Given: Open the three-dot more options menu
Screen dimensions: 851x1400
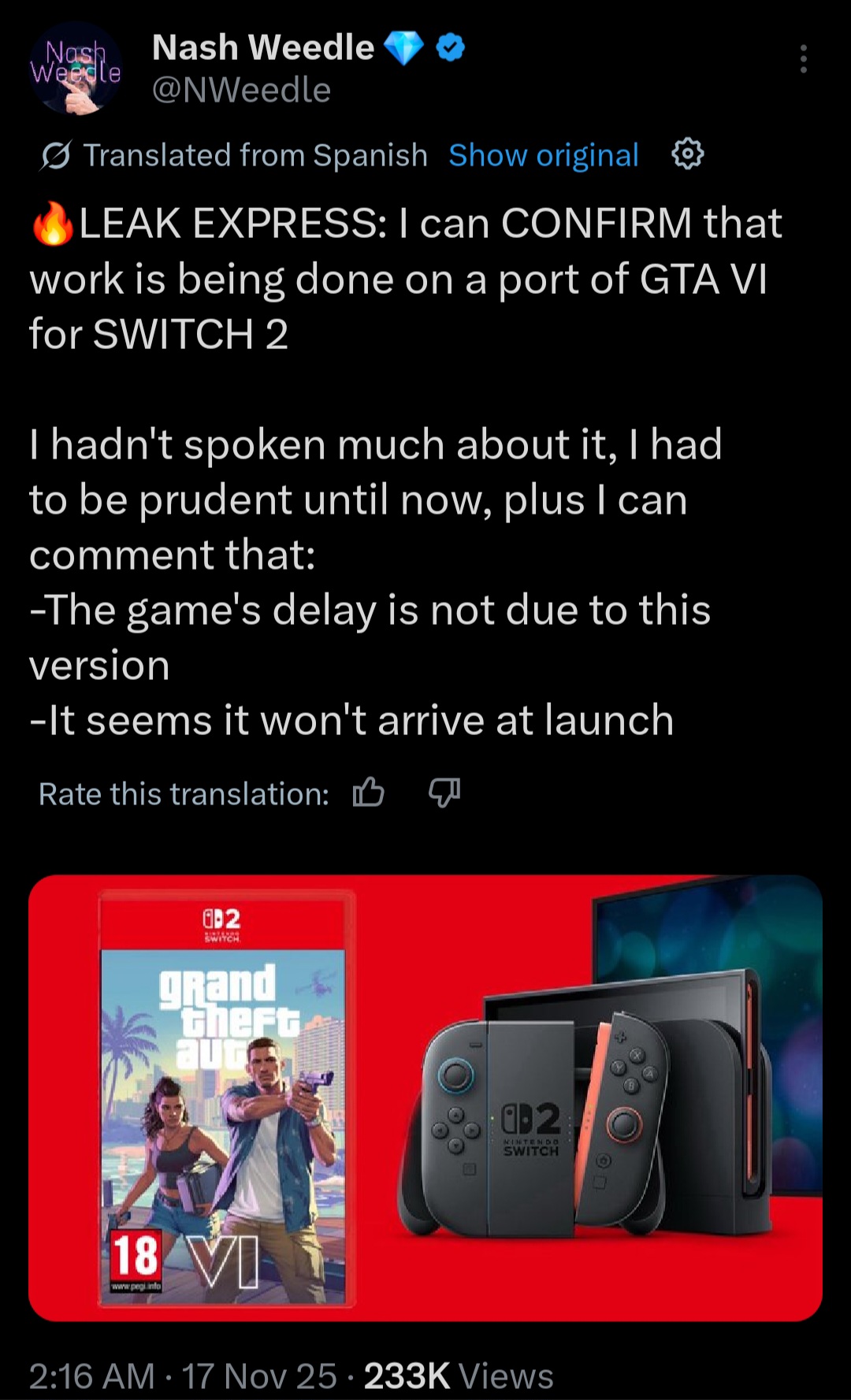Looking at the screenshot, I should pyautogui.click(x=803, y=59).
